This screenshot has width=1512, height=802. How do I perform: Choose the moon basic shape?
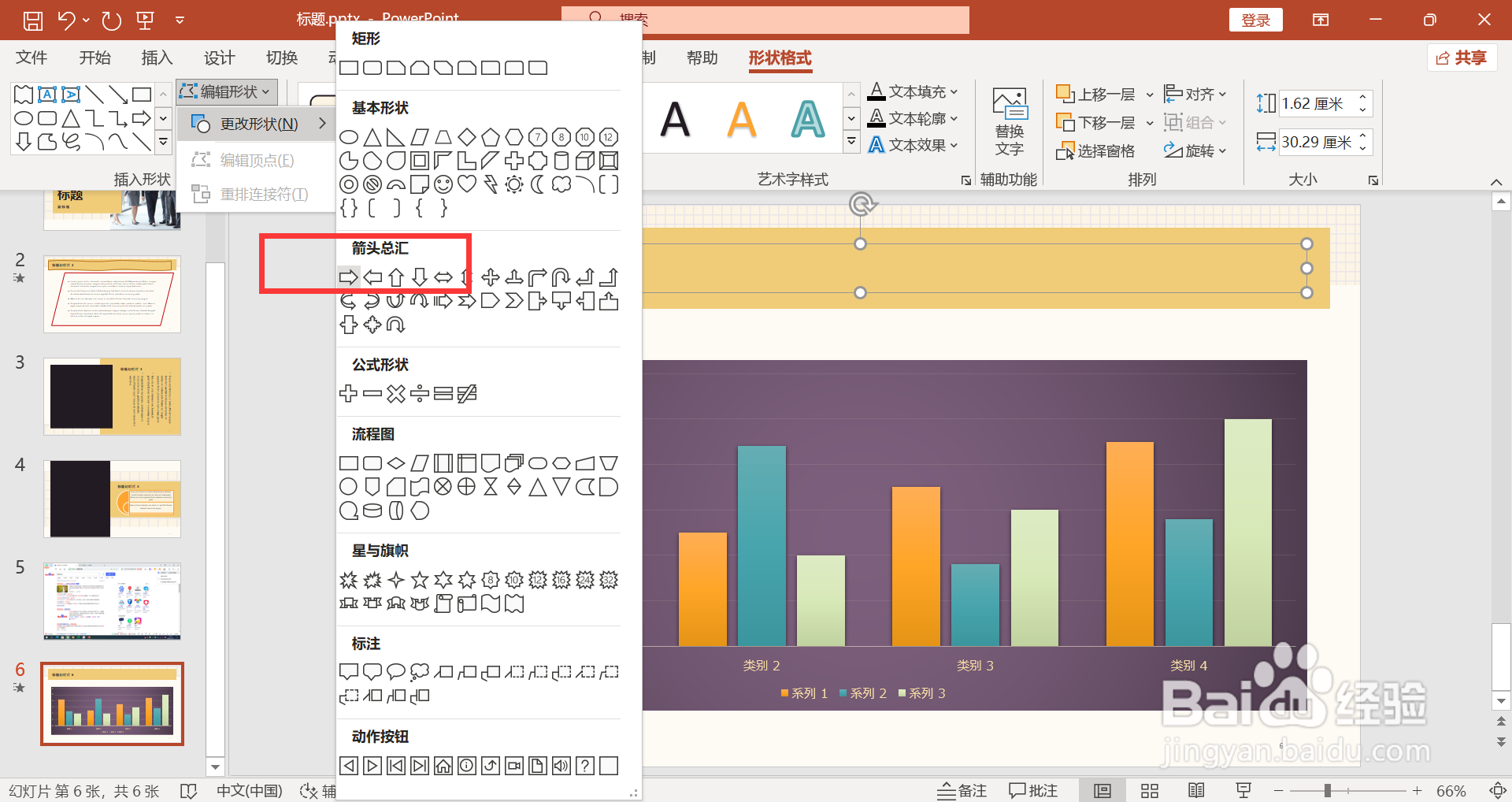point(538,184)
